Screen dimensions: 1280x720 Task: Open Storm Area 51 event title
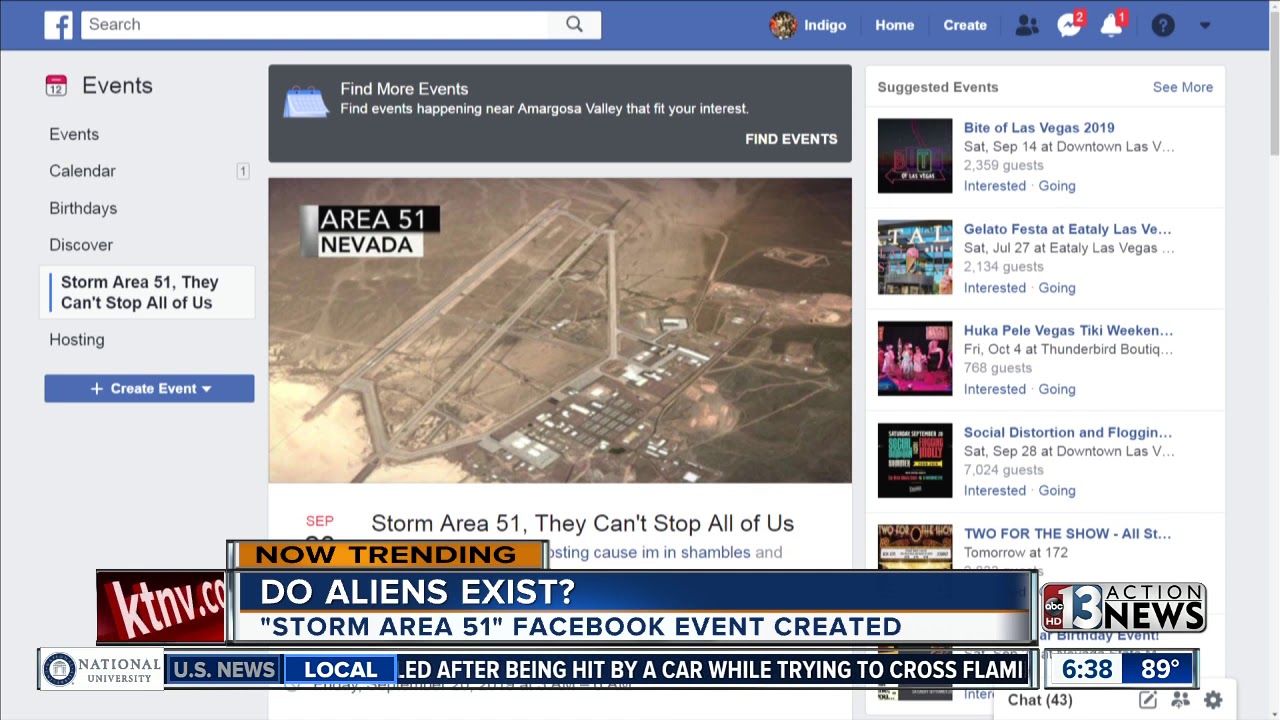pyautogui.click(x=582, y=523)
